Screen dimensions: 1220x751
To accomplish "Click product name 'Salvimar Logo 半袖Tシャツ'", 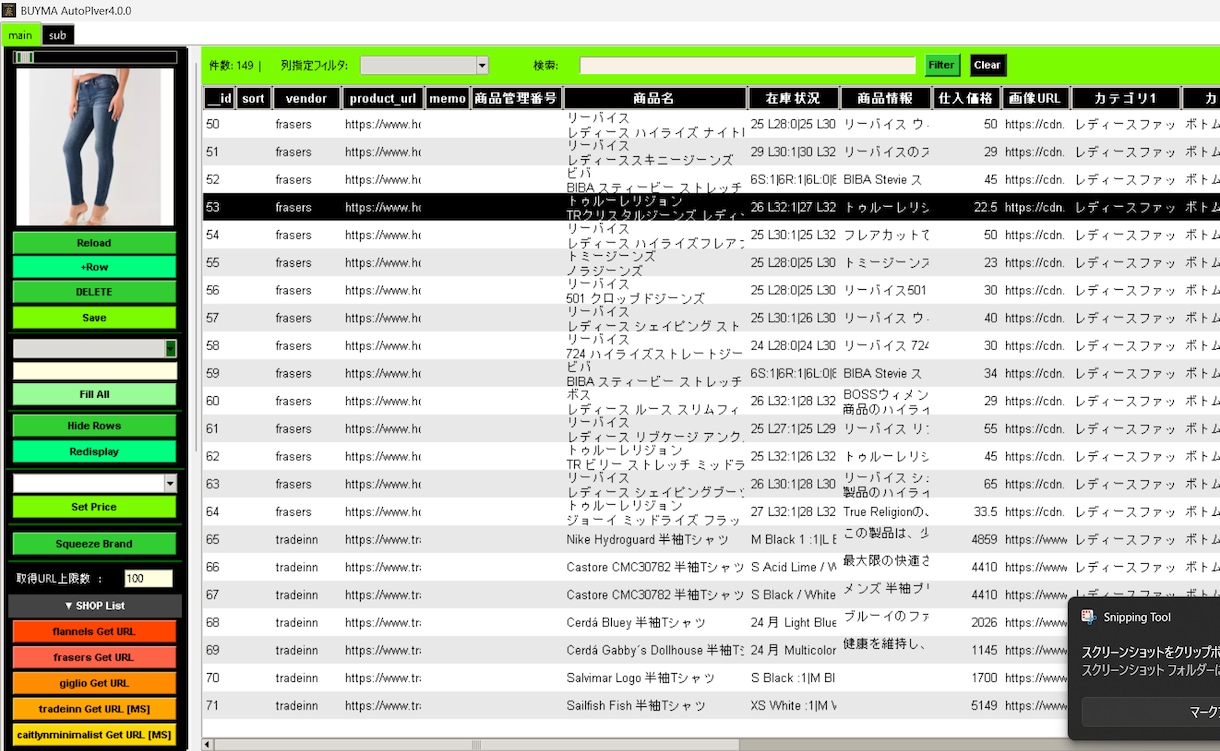I will (x=641, y=677).
